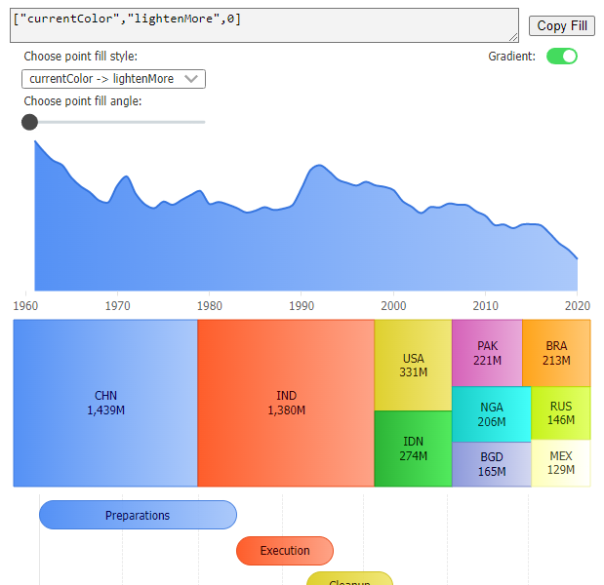Click the RUS lime treemap tile
The image size is (604, 585).
tap(560, 414)
